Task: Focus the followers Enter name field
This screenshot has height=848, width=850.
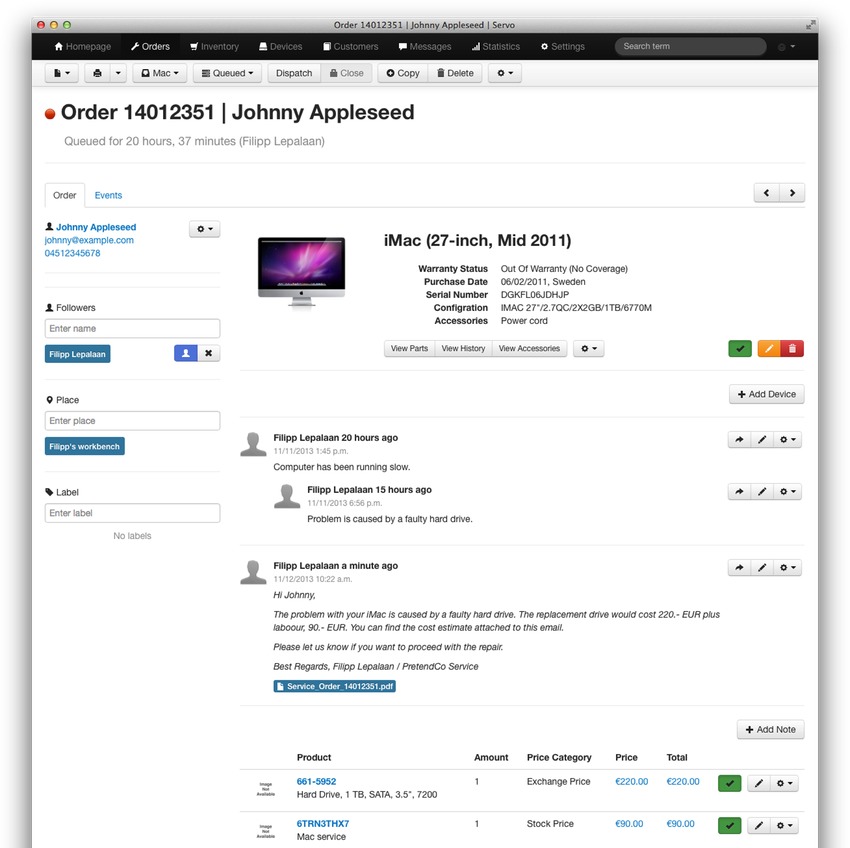Action: pyautogui.click(x=132, y=329)
